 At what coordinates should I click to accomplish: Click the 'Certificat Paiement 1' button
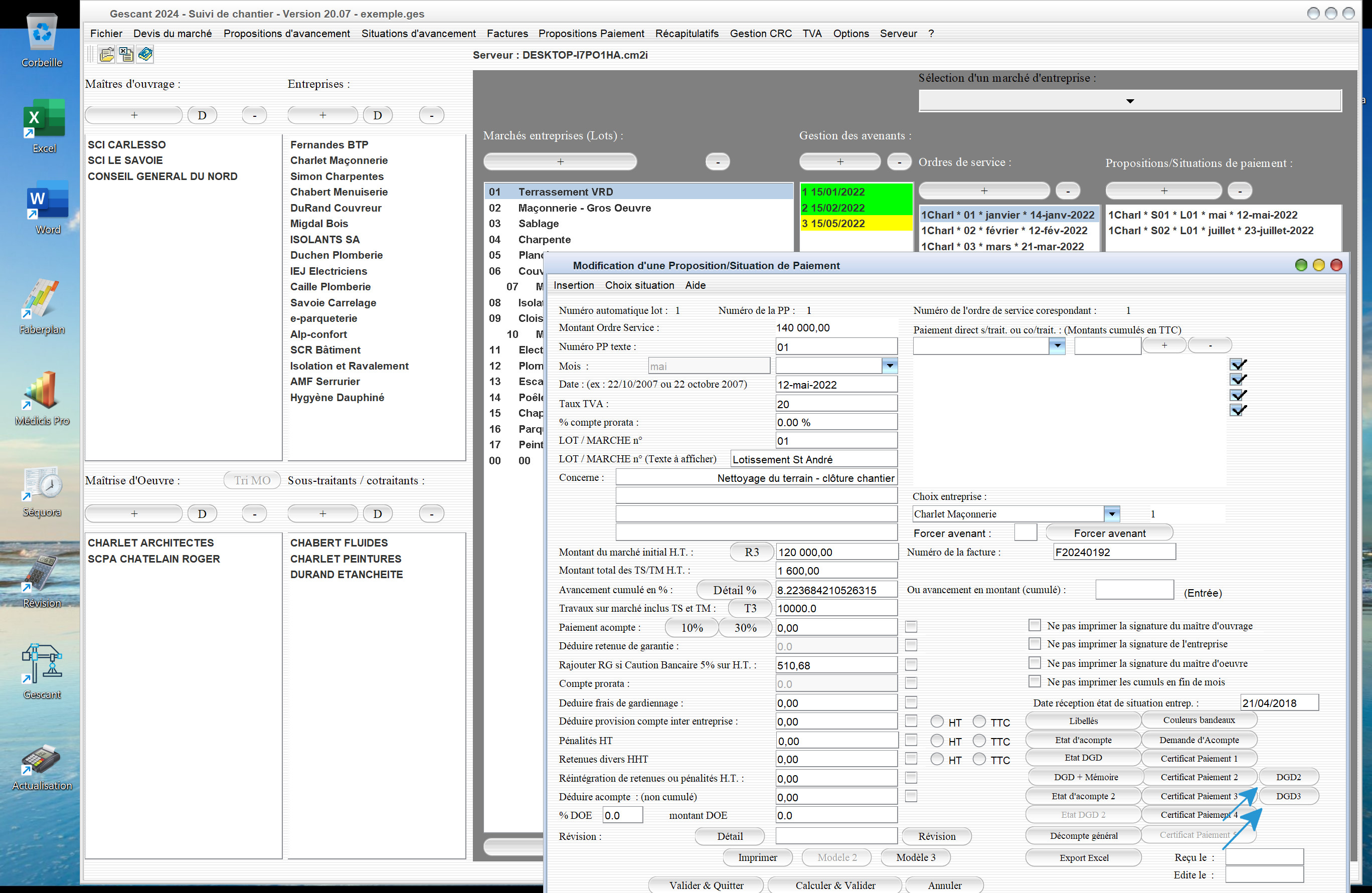1198,758
